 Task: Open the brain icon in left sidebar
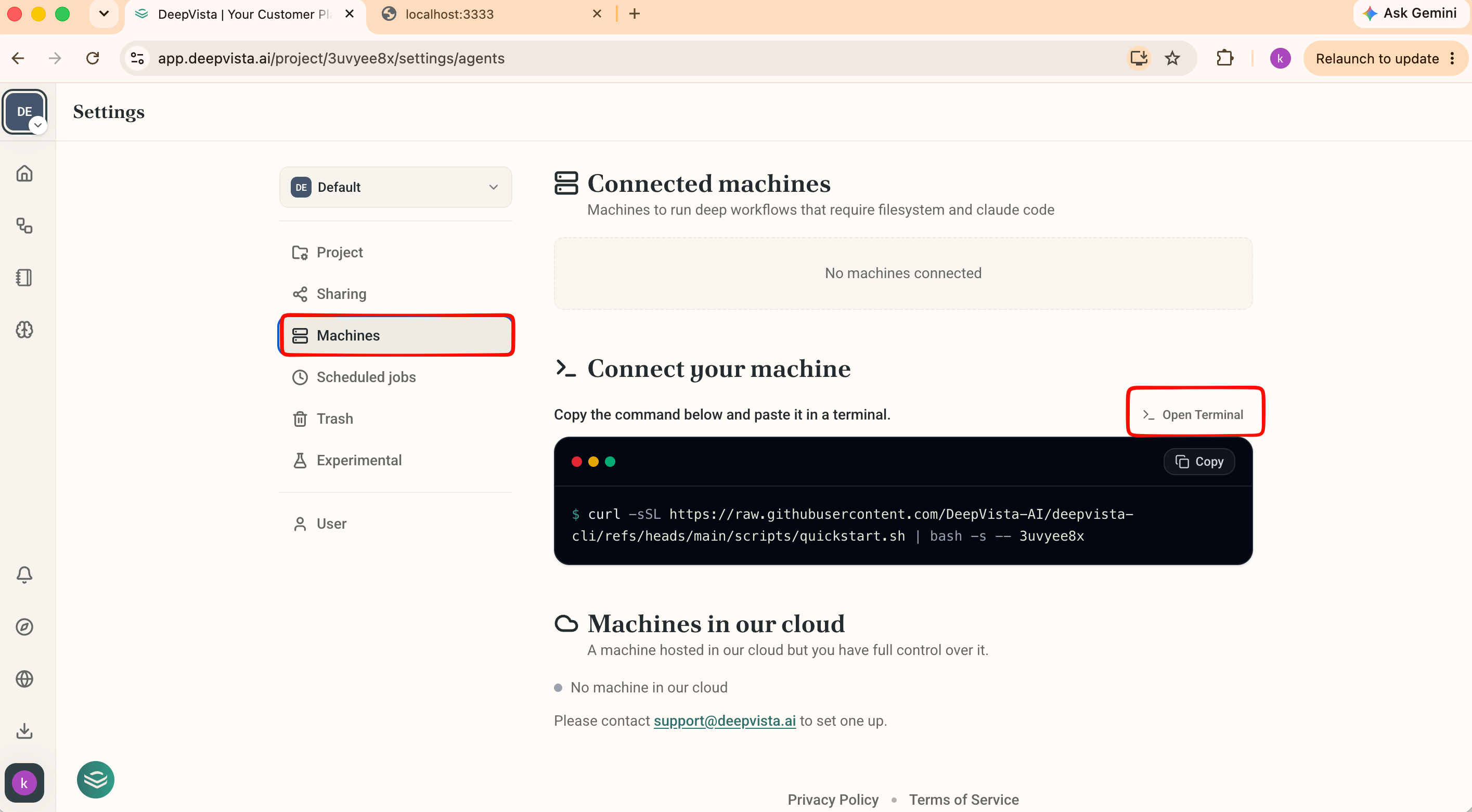coord(24,330)
